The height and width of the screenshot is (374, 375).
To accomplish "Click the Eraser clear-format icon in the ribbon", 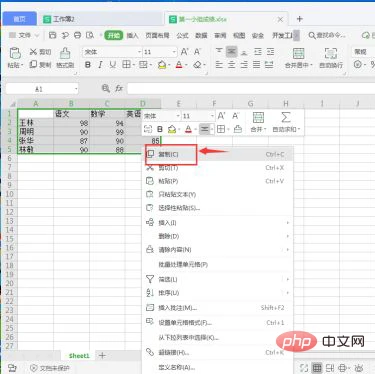I will tap(197, 65).
